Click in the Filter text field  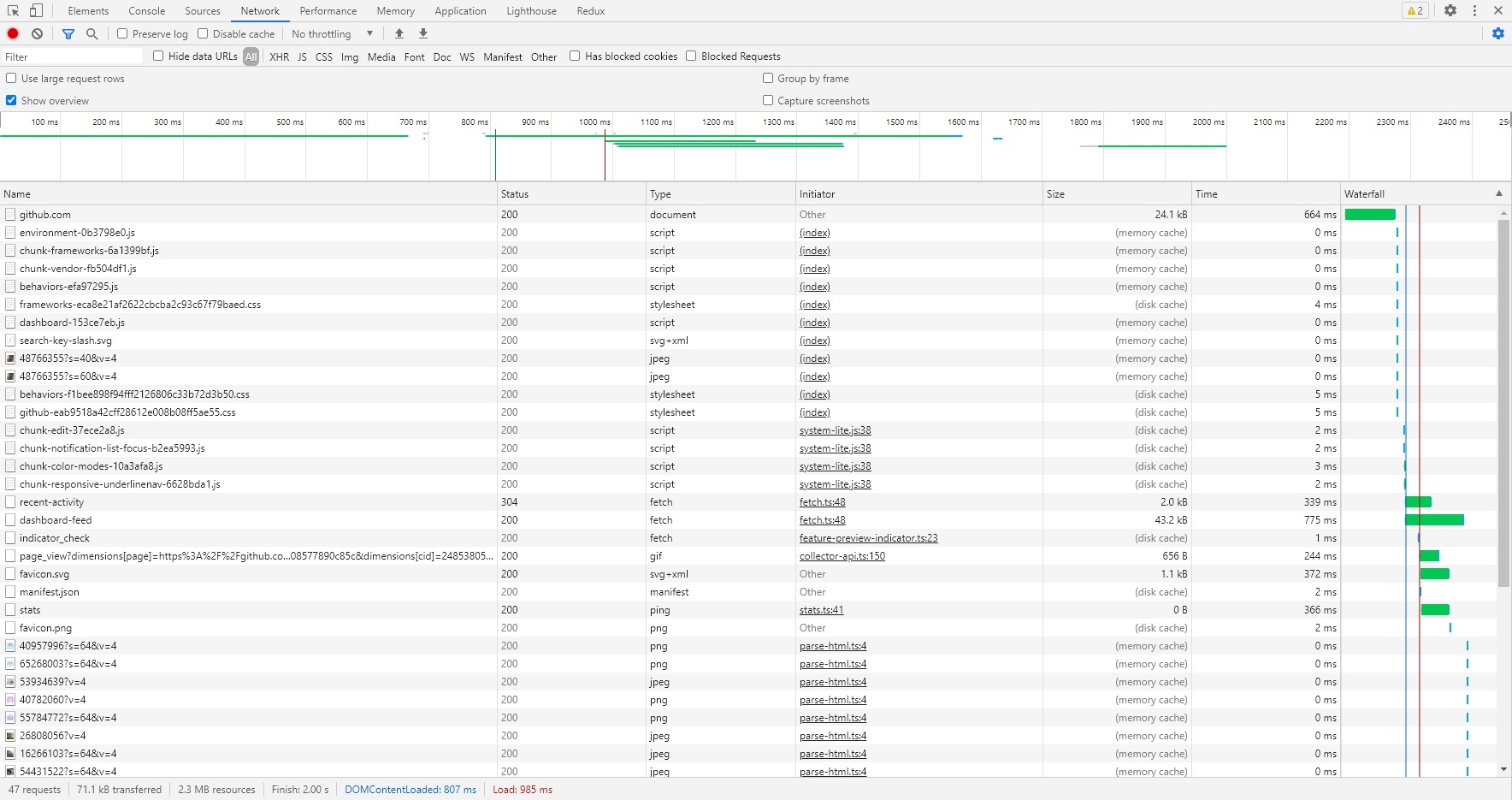click(73, 56)
